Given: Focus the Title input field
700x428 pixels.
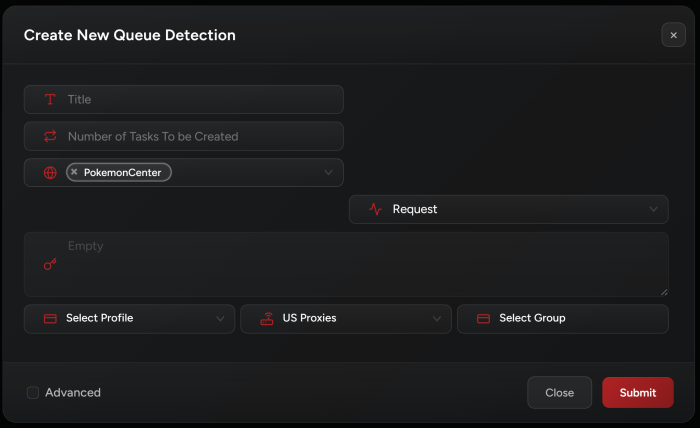Looking at the screenshot, I should [200, 100].
